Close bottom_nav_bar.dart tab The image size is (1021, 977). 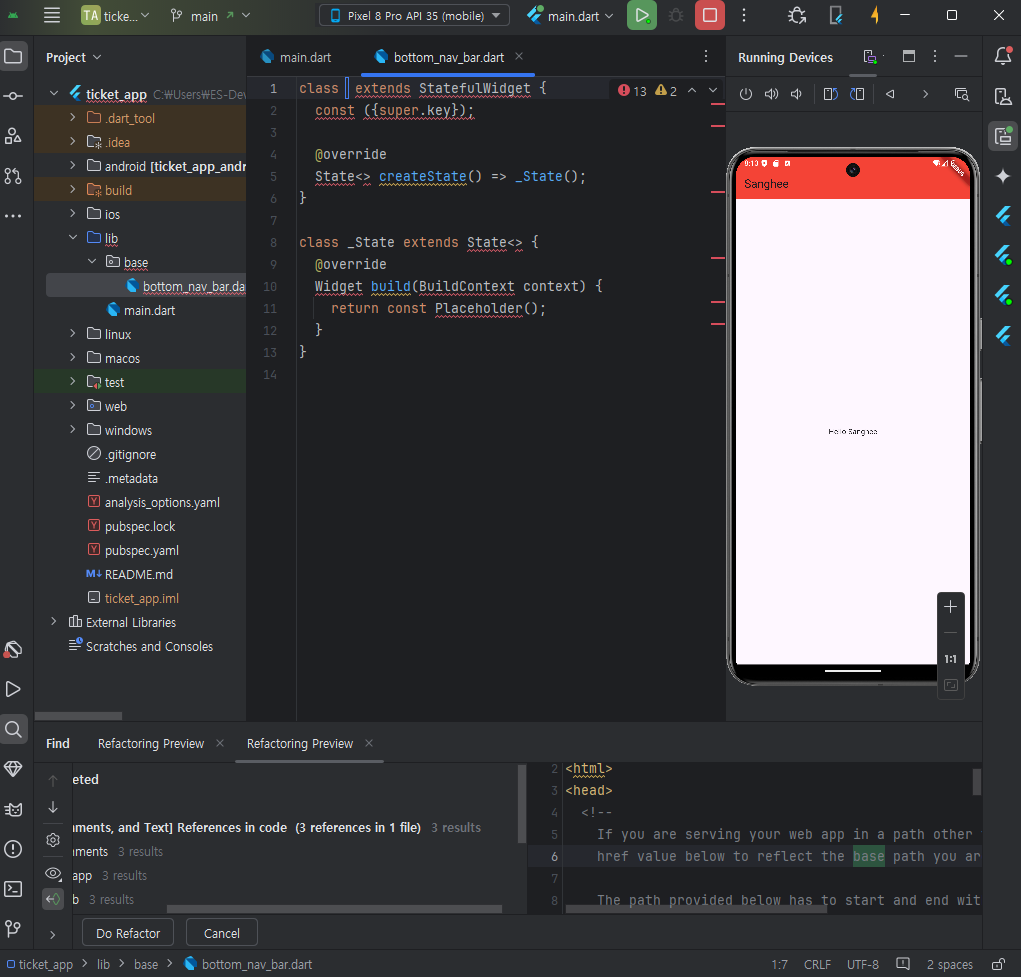519,57
